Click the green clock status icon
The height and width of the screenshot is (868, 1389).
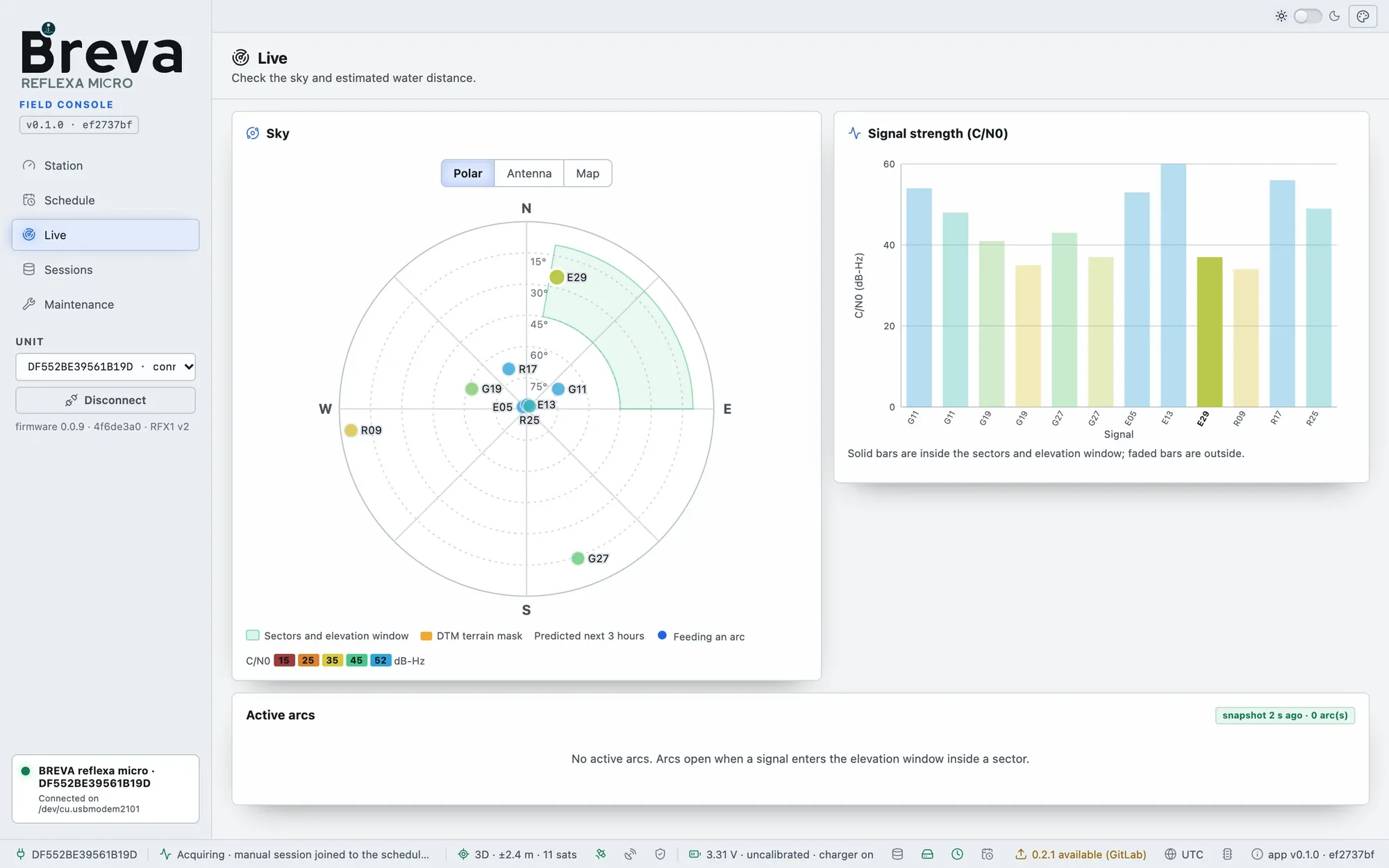coord(957,854)
